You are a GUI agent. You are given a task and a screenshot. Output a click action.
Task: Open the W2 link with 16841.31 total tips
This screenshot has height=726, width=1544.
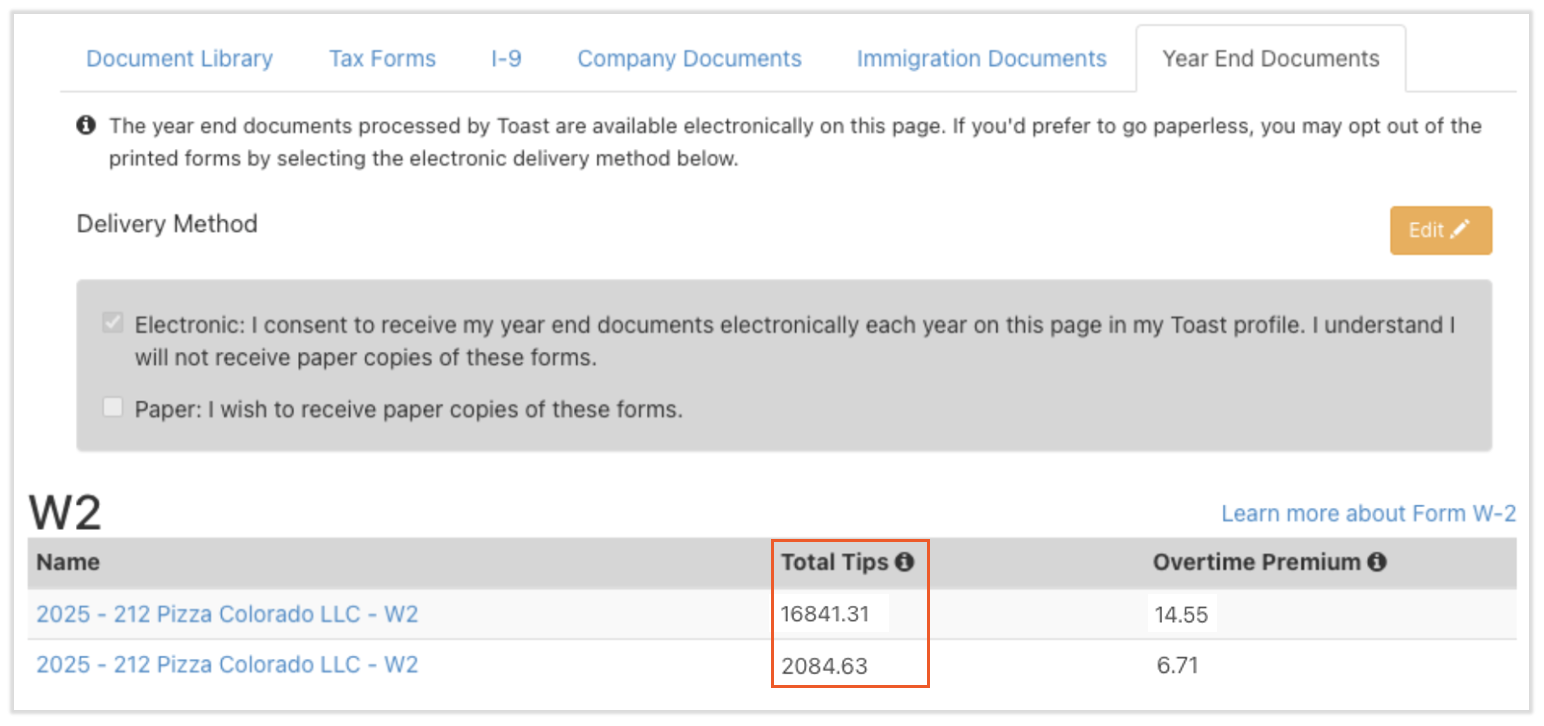pyautogui.click(x=227, y=614)
